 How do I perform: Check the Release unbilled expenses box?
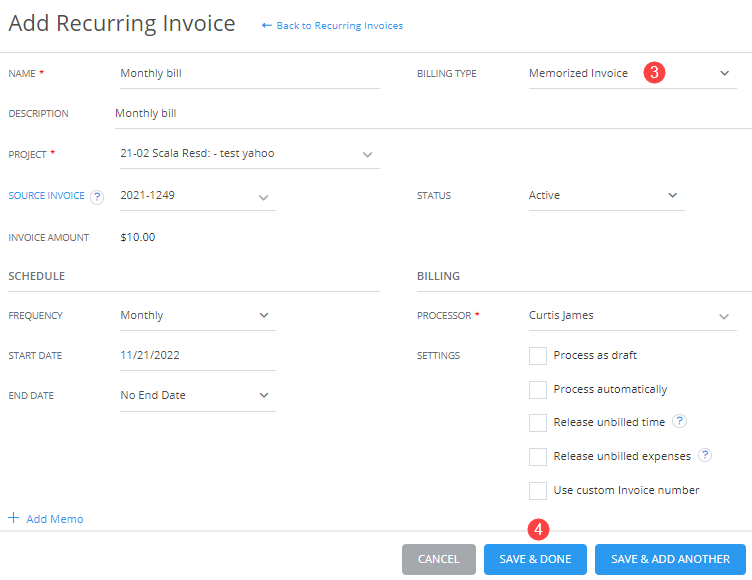[x=538, y=457]
